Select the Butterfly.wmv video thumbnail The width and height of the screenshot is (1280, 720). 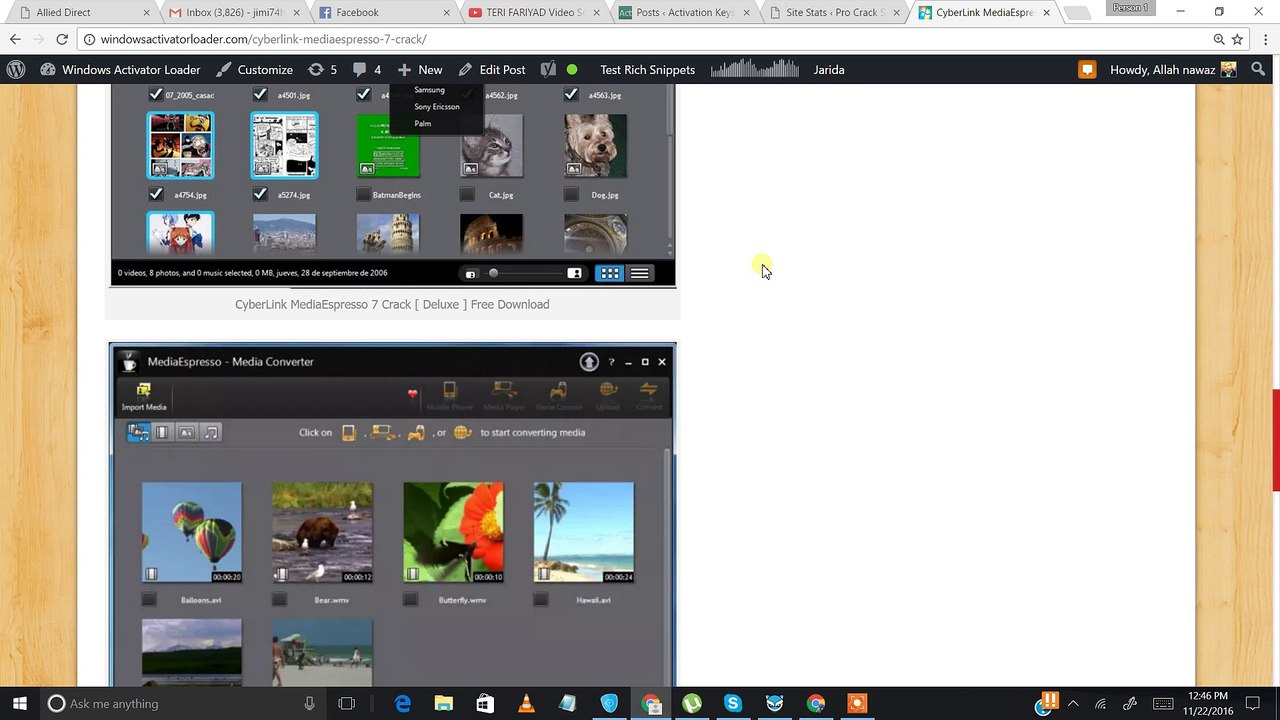[x=453, y=532]
